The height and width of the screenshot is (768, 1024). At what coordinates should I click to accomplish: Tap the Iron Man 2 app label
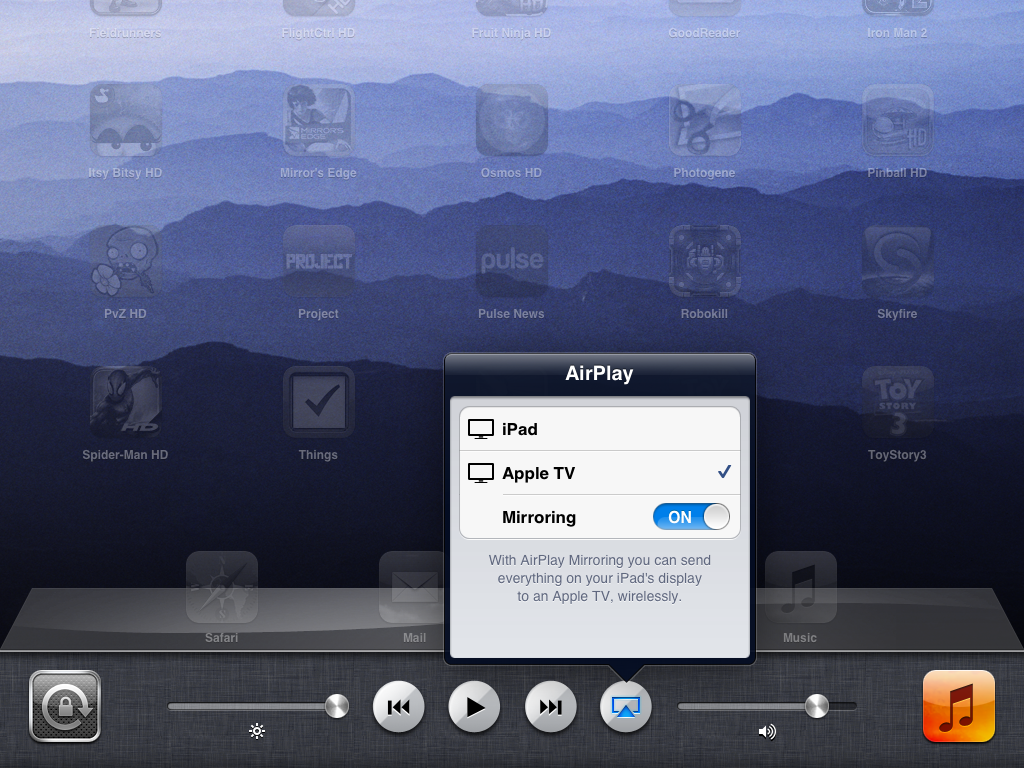point(897,33)
